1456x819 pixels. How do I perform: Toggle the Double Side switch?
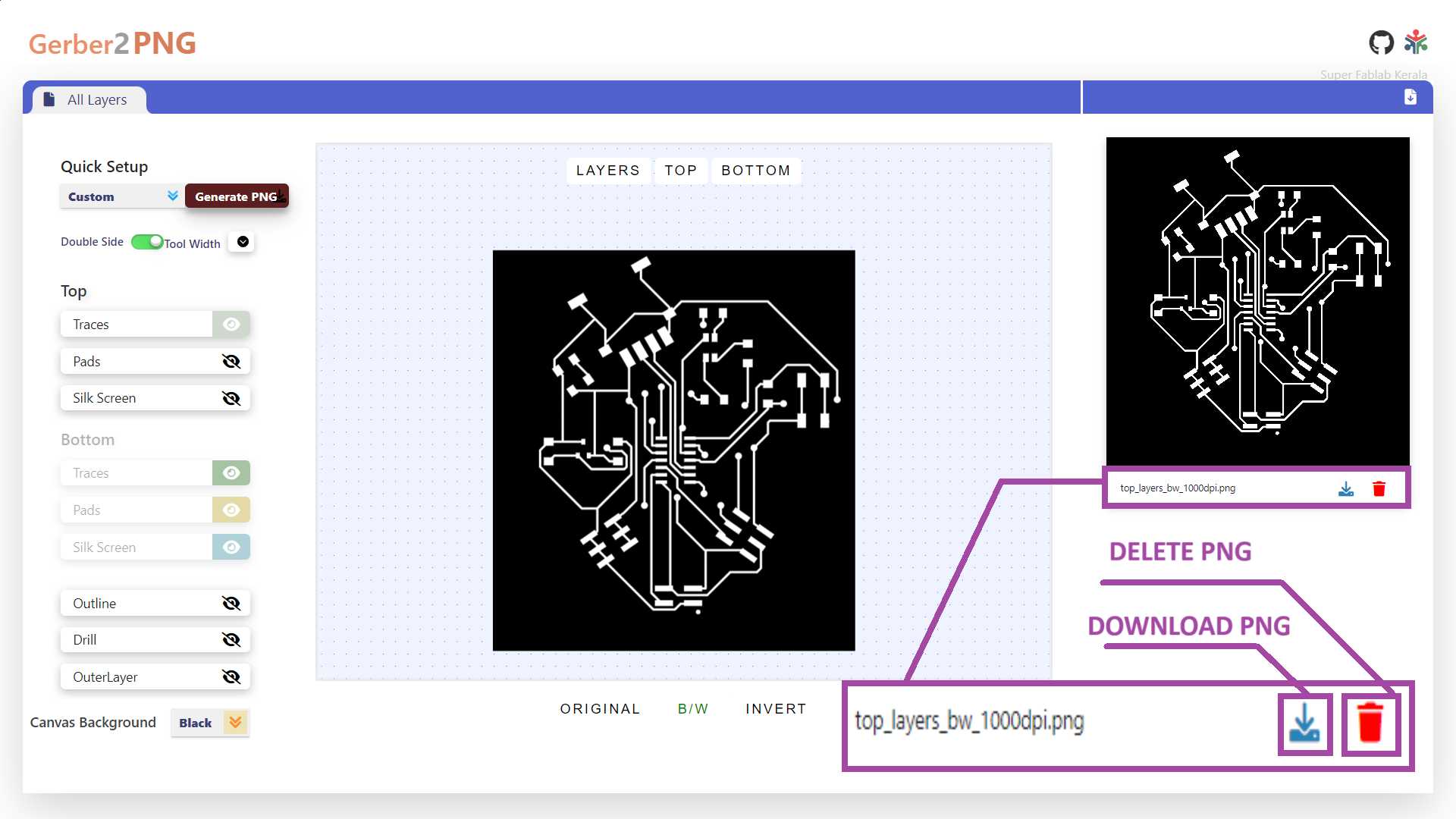pos(147,242)
